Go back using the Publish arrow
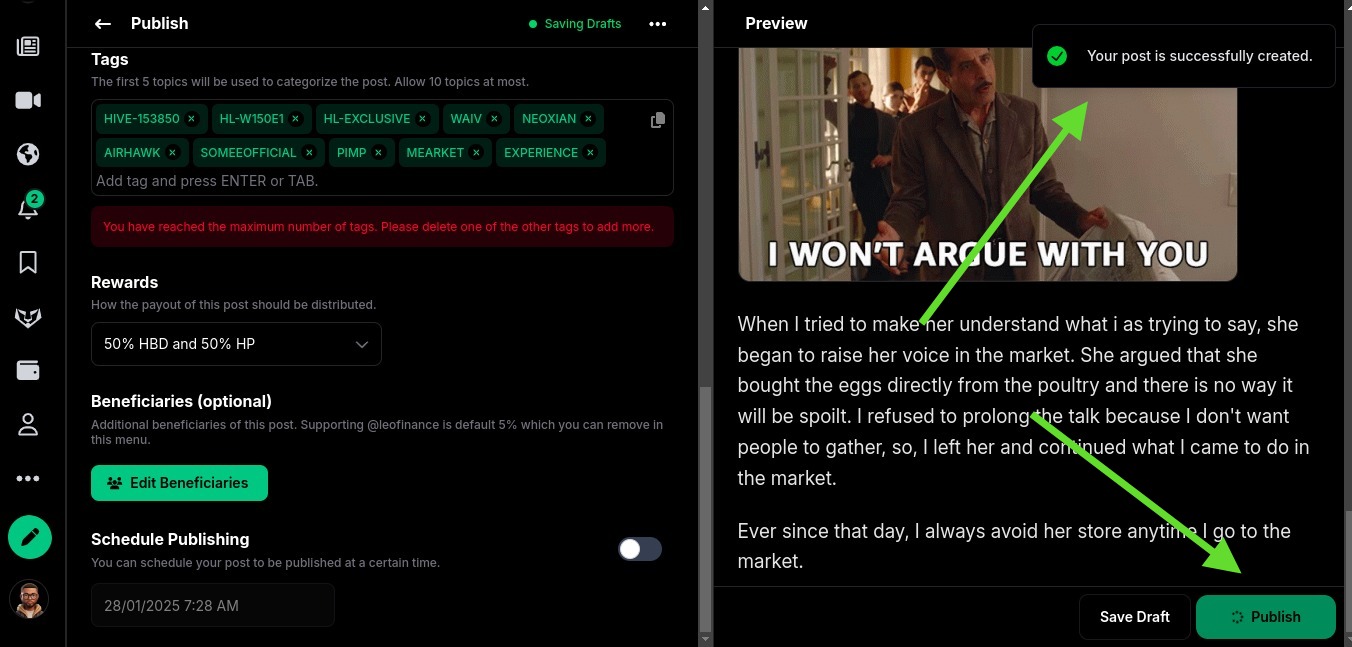The height and width of the screenshot is (647, 1352). [102, 24]
